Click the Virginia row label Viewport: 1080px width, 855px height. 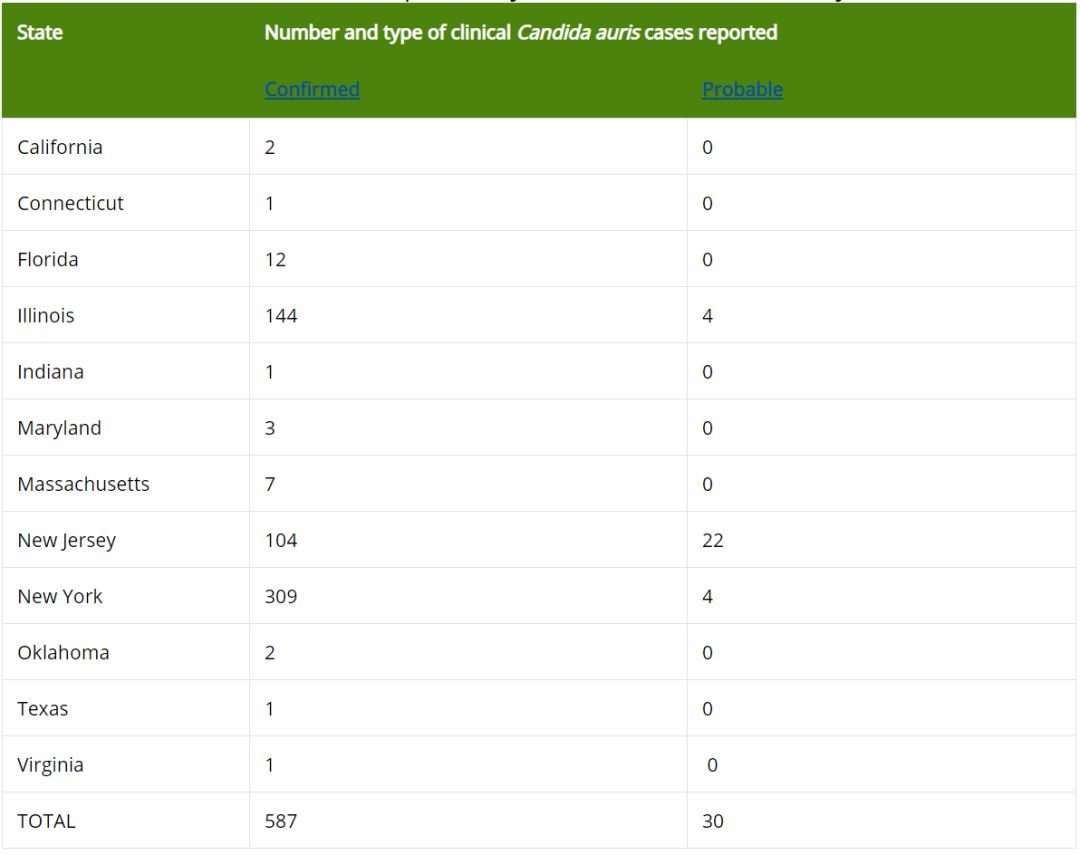tap(50, 765)
